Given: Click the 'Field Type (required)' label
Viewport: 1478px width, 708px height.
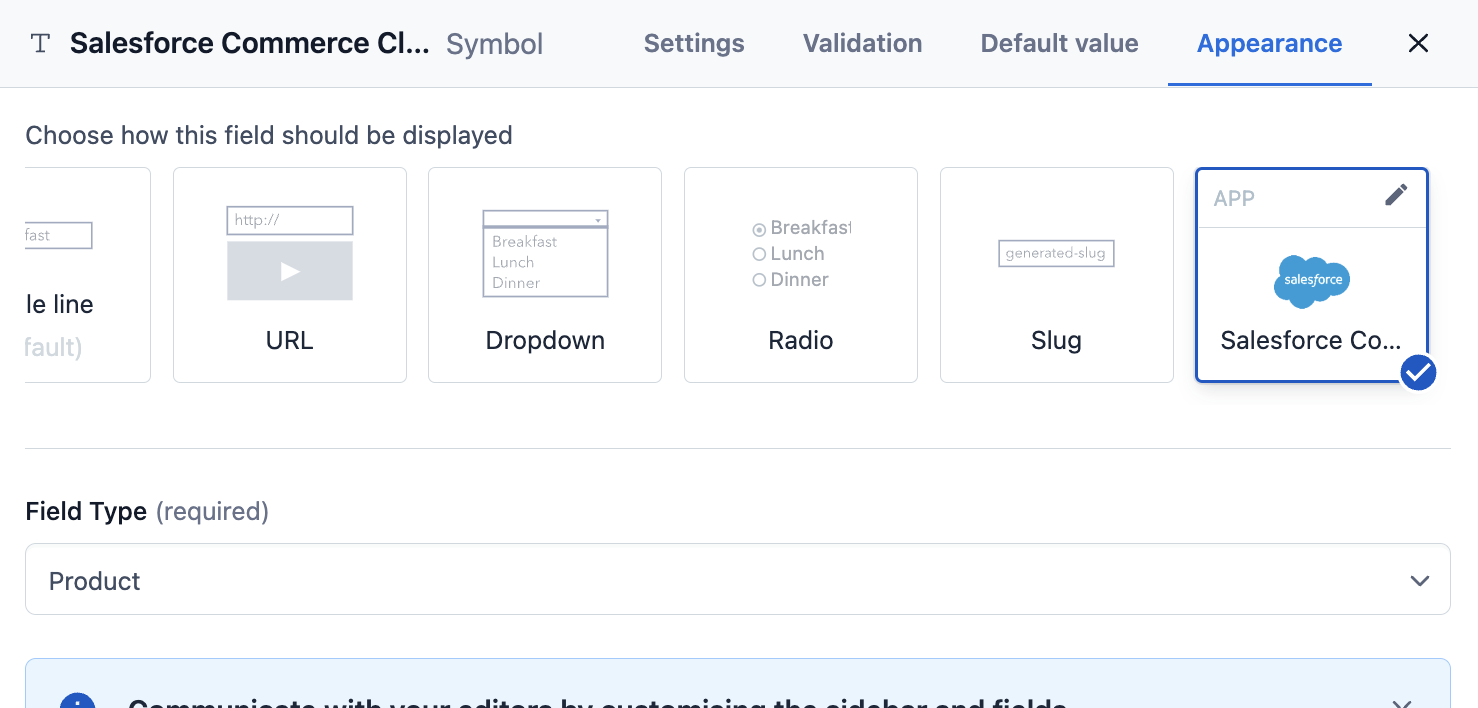Looking at the screenshot, I should [x=147, y=511].
